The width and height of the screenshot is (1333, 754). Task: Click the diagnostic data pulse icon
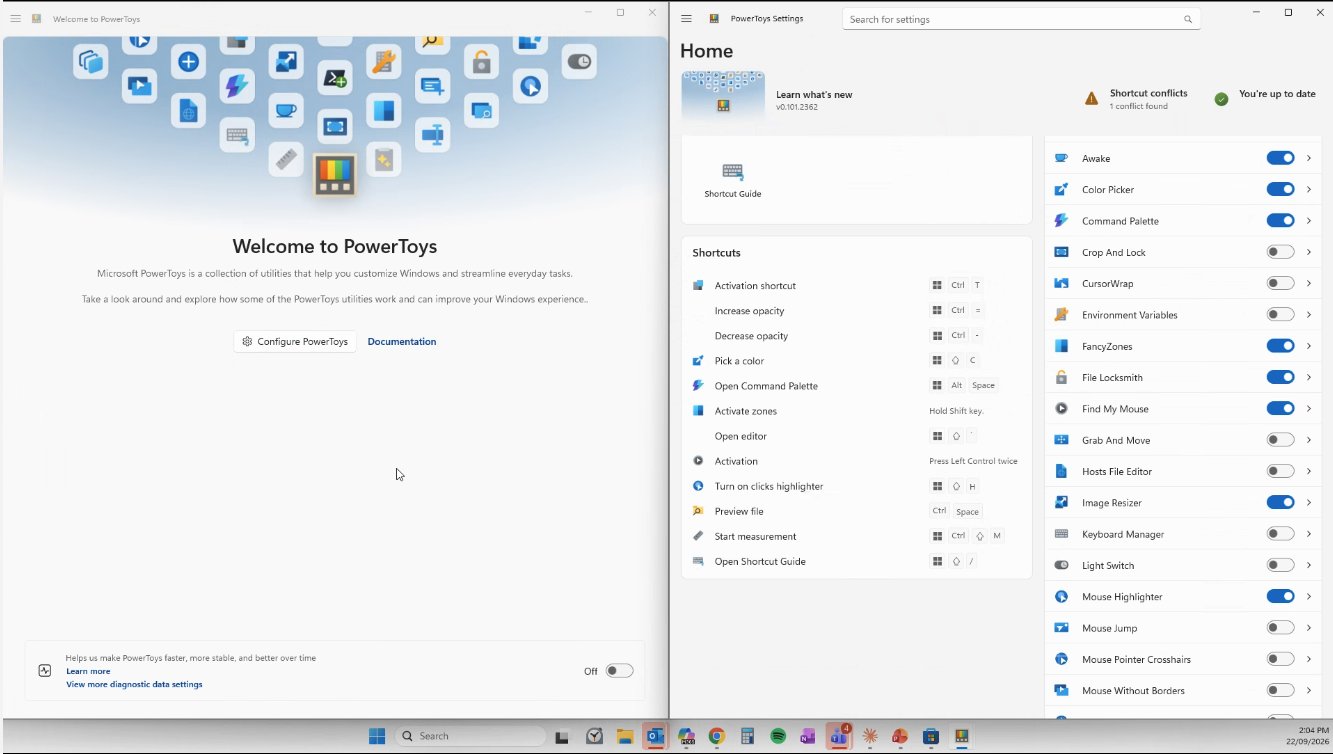45,671
